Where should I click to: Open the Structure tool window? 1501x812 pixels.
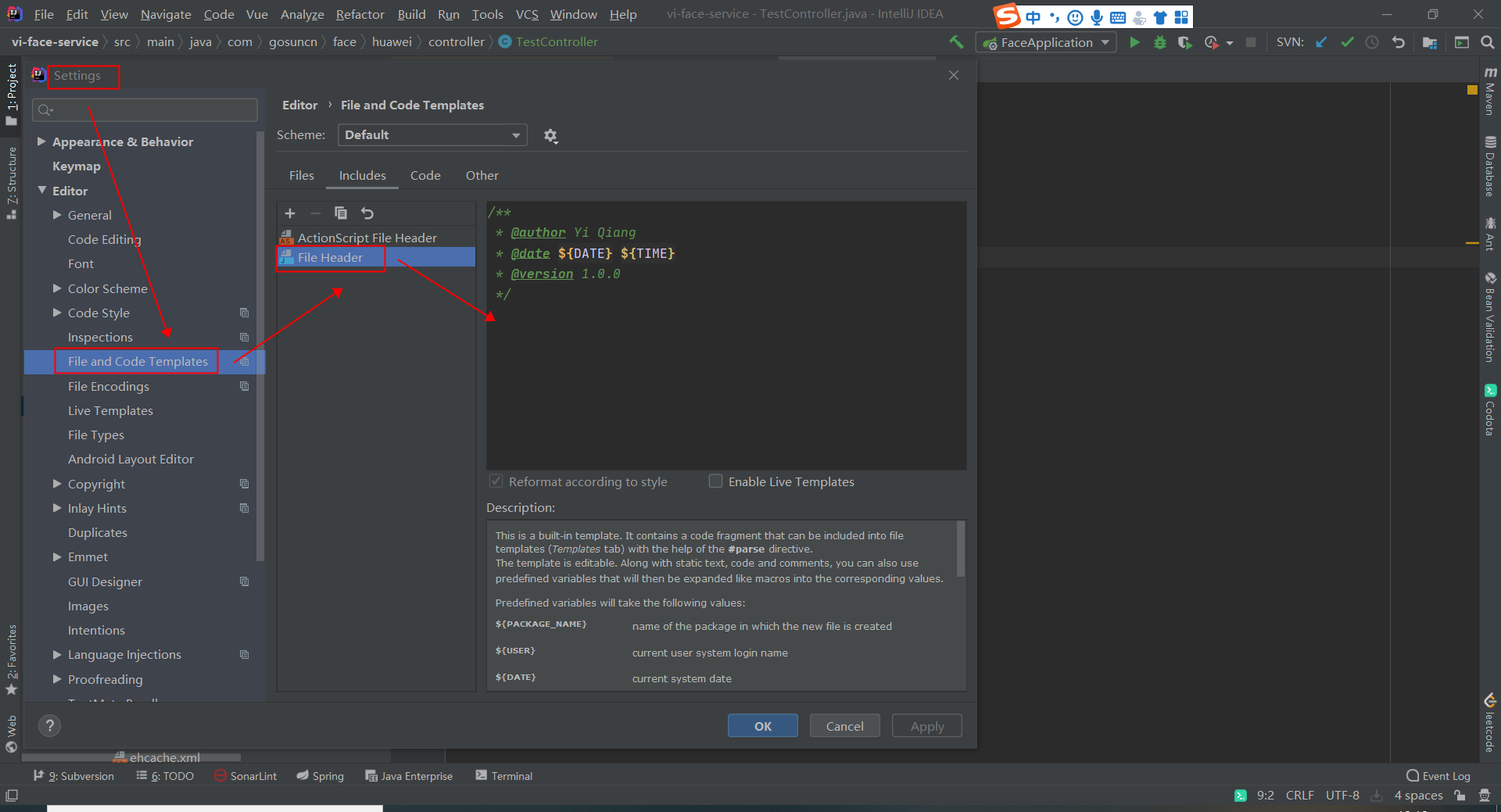[11, 183]
